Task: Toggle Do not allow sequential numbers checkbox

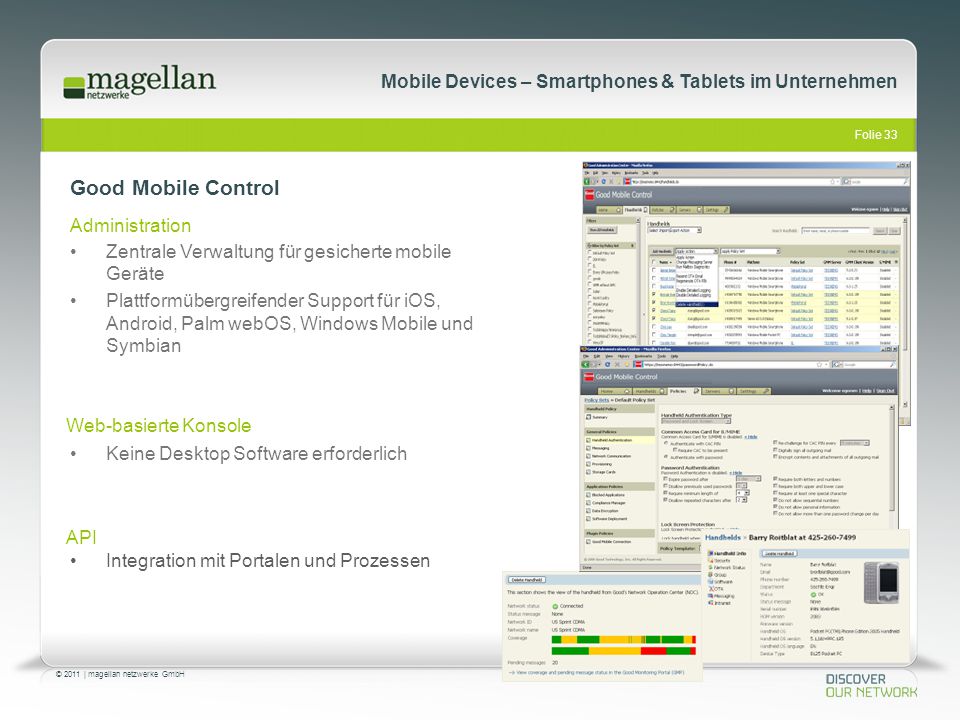Action: 775,500
